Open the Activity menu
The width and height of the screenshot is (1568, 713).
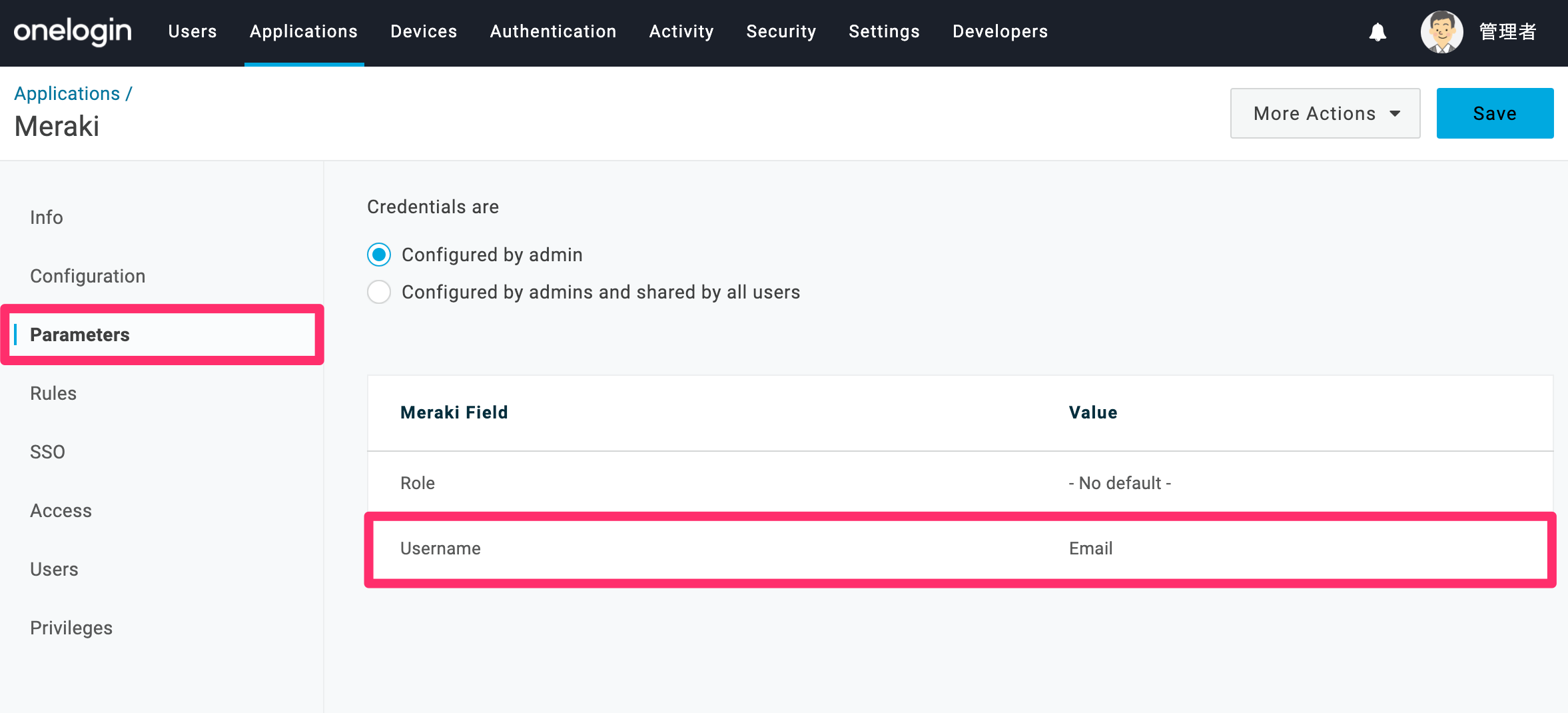tap(681, 31)
